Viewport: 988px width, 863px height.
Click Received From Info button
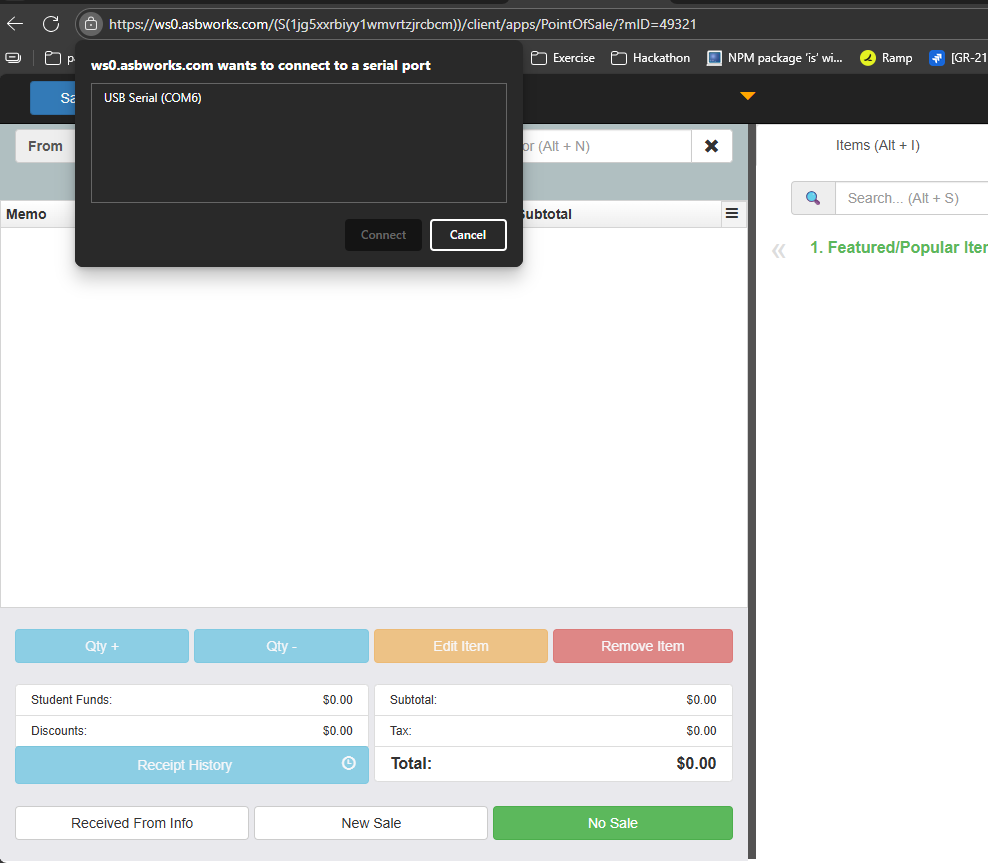pos(132,823)
